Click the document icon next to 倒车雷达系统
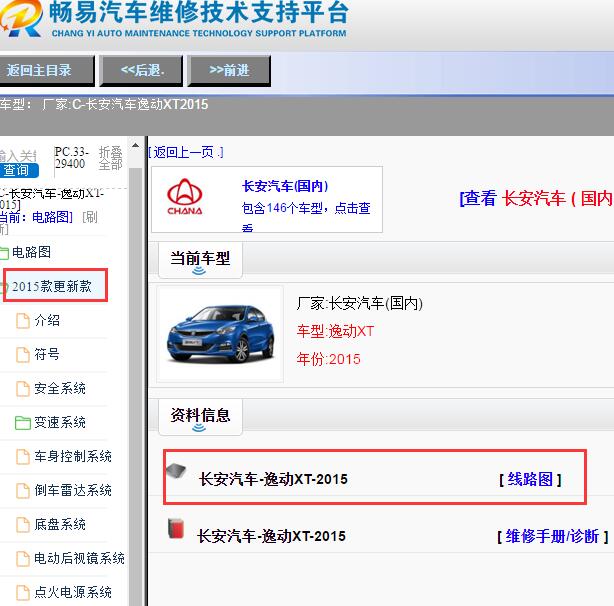Image resolution: width=614 pixels, height=606 pixels. pyautogui.click(x=23, y=491)
